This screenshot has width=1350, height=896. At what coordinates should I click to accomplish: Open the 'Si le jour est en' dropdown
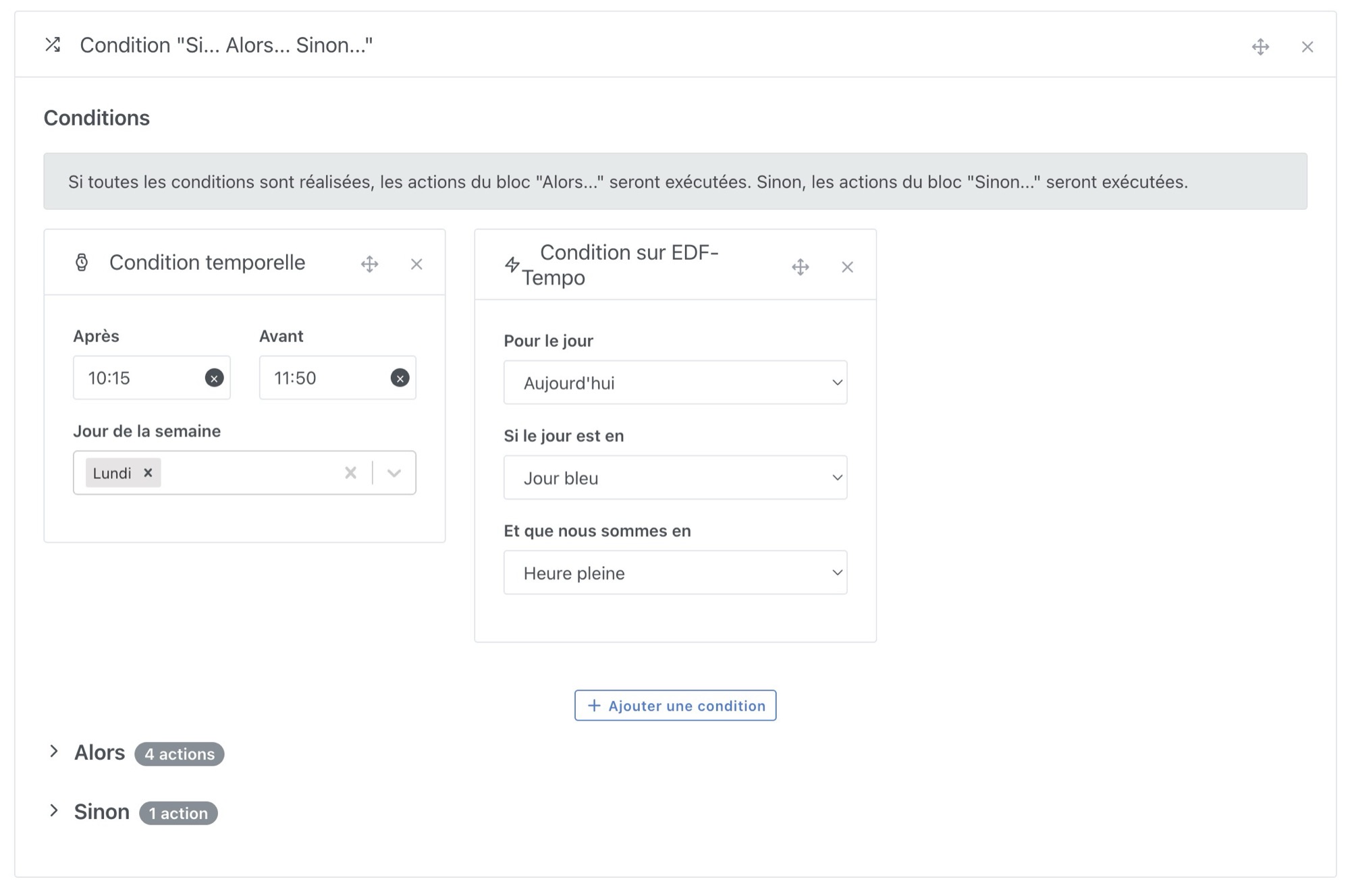coord(676,478)
